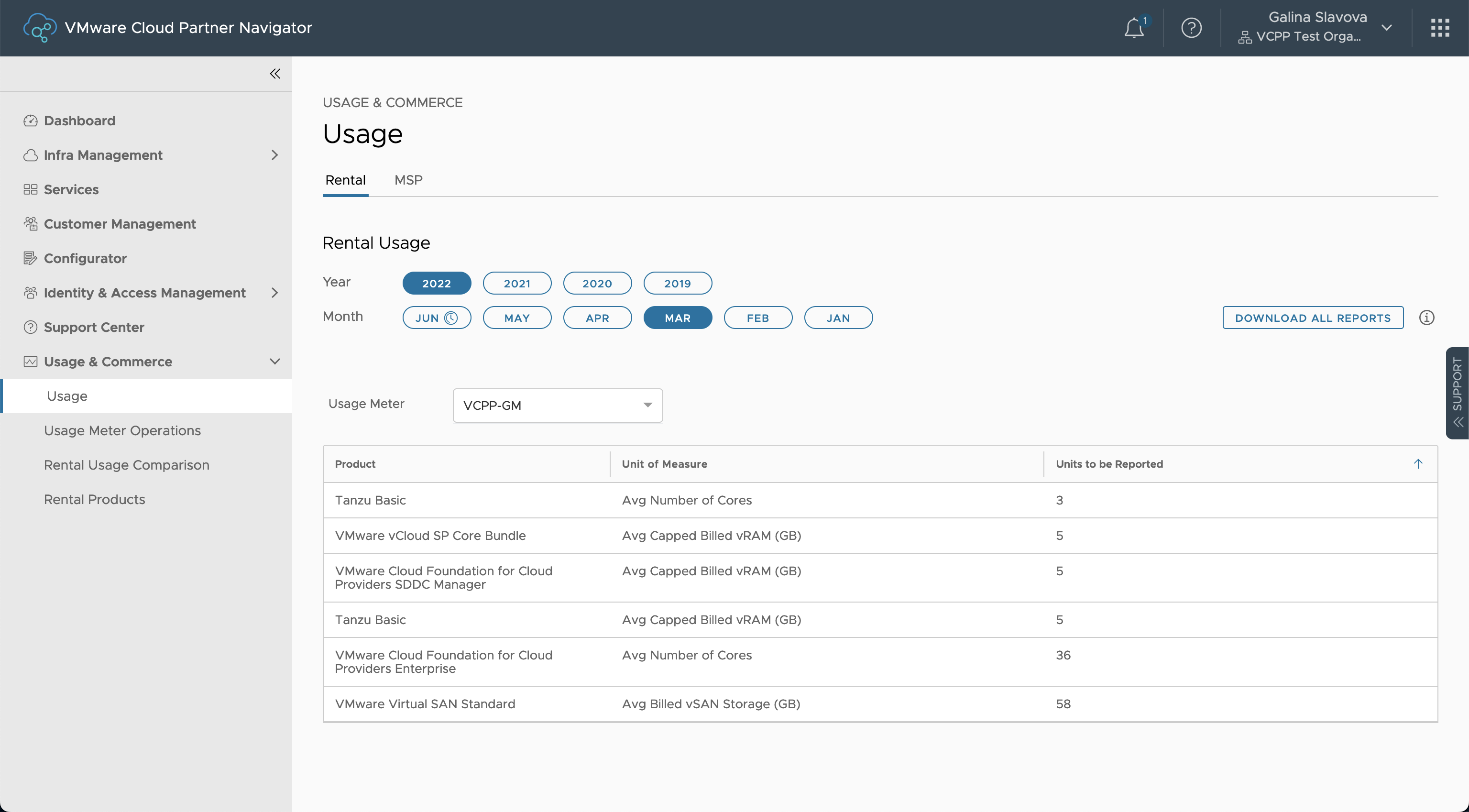The image size is (1469, 812).
Task: Click the help question mark icon
Action: 1191,28
